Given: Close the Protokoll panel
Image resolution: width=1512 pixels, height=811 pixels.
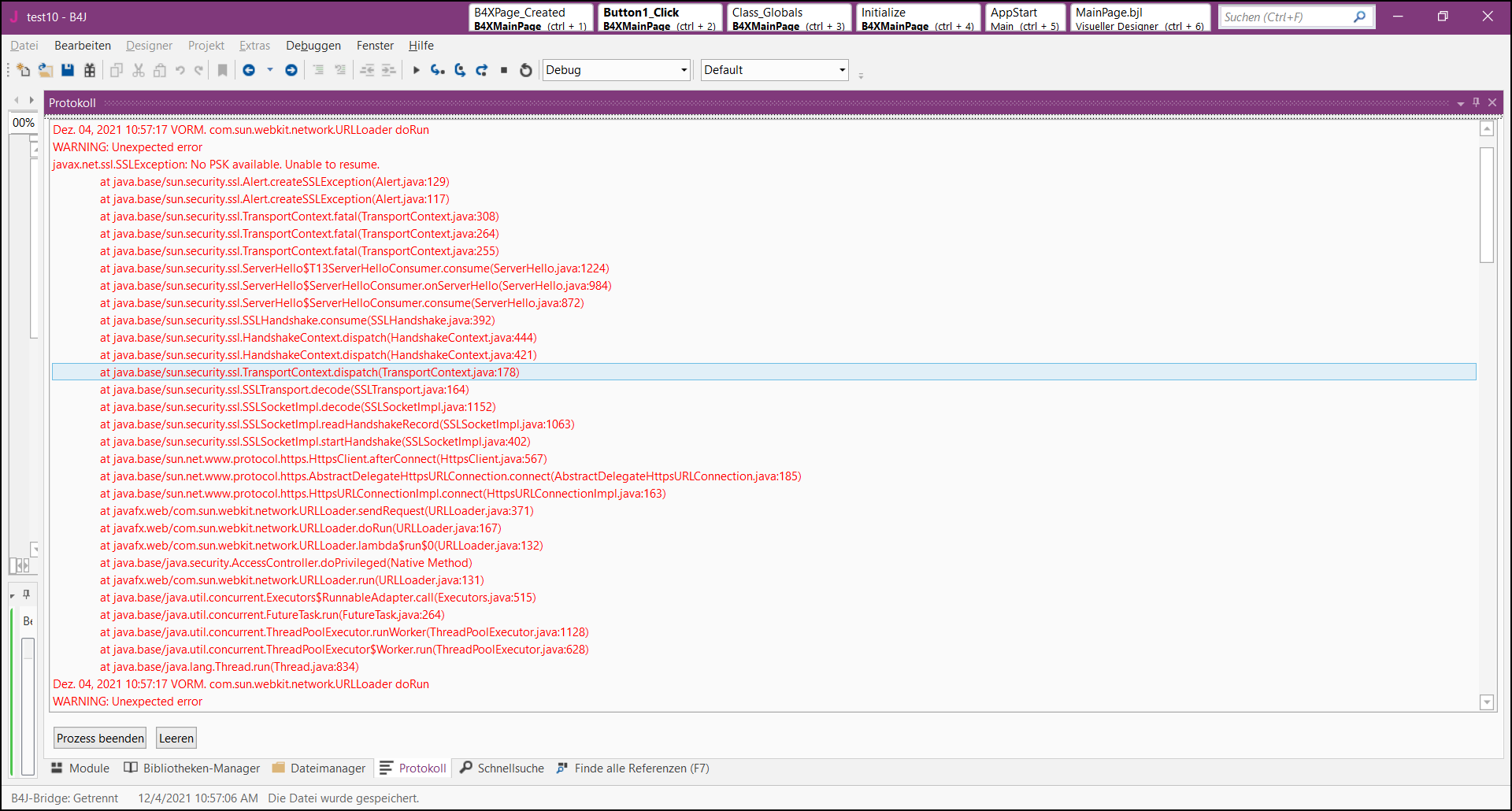Looking at the screenshot, I should point(1492,102).
